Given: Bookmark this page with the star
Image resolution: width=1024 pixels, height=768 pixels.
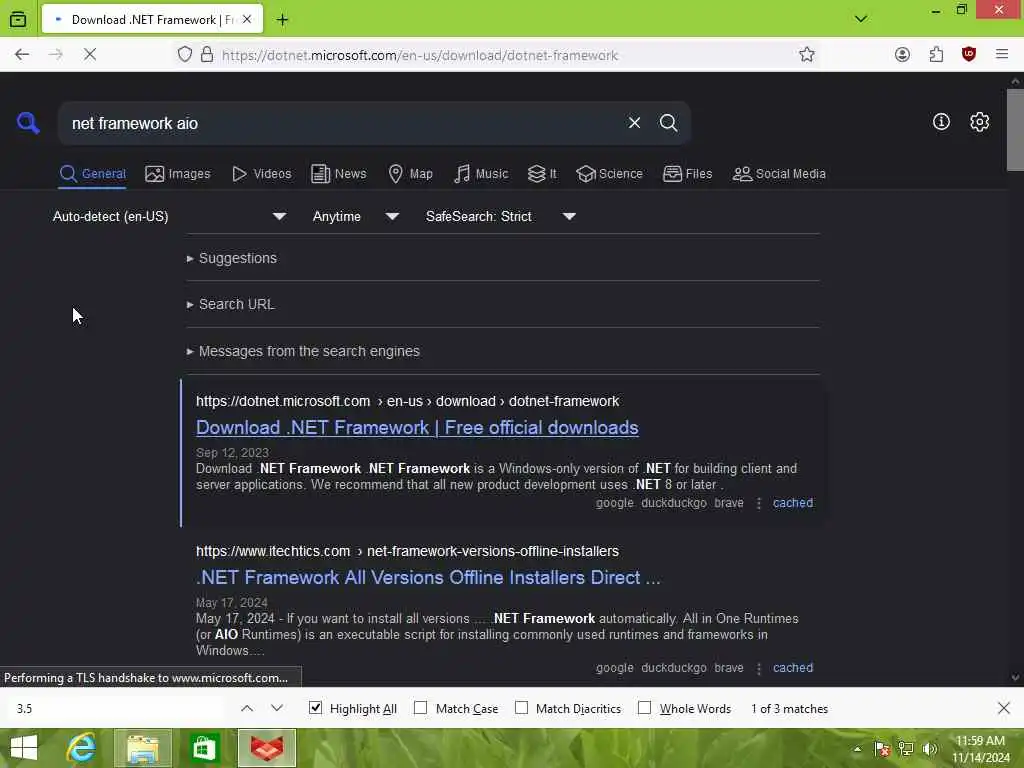Looking at the screenshot, I should [x=807, y=55].
